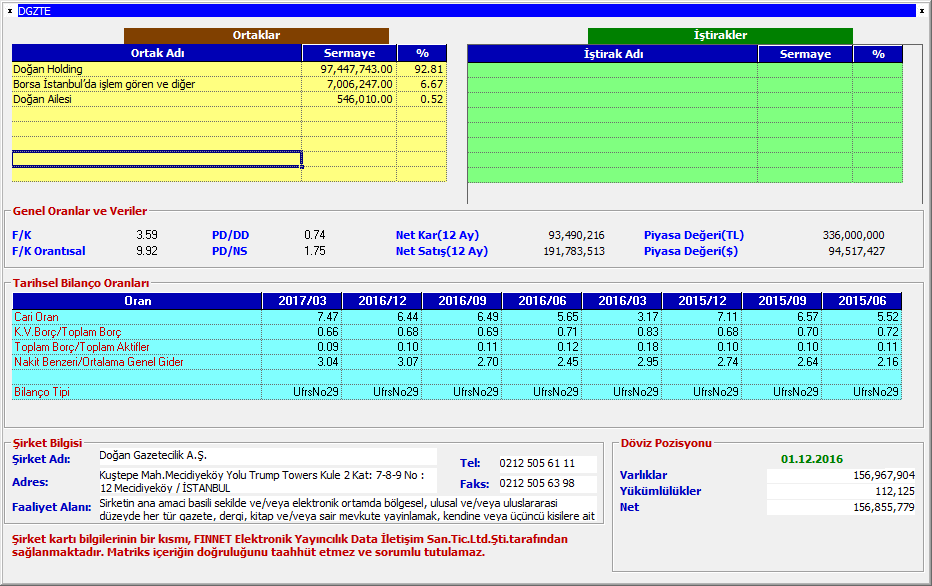932x586 pixels.
Task: Click the outlined empty cell in Ortaklar table
Action: pyautogui.click(x=157, y=159)
